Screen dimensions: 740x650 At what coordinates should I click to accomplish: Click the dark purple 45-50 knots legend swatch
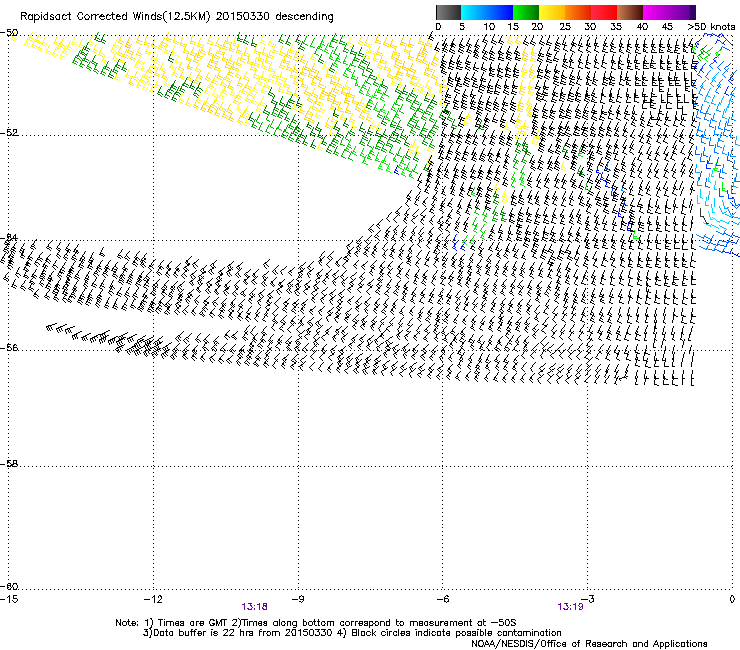(x=682, y=12)
